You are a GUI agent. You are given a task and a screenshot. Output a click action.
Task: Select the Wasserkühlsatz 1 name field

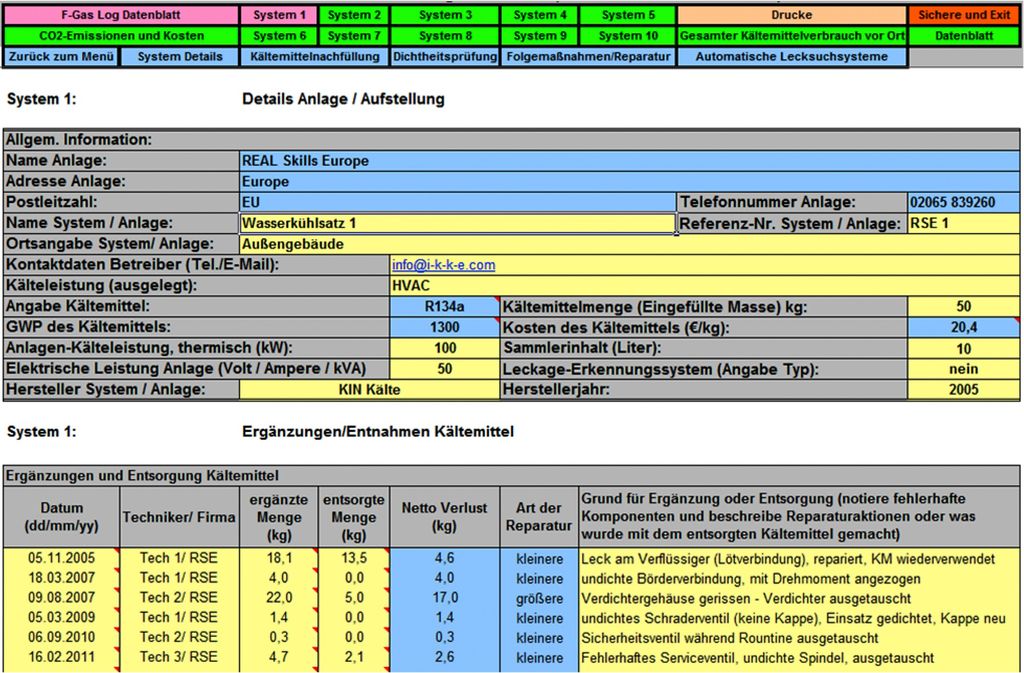click(456, 223)
